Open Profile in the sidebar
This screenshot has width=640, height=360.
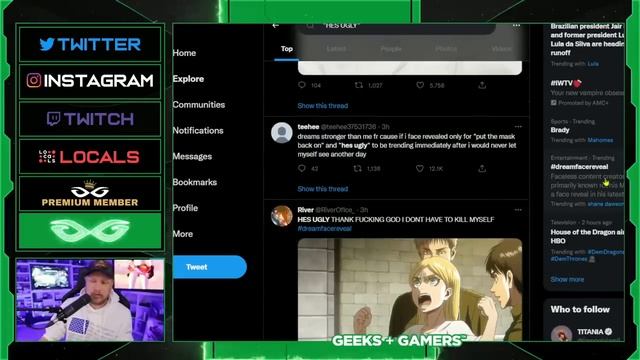tap(185, 208)
